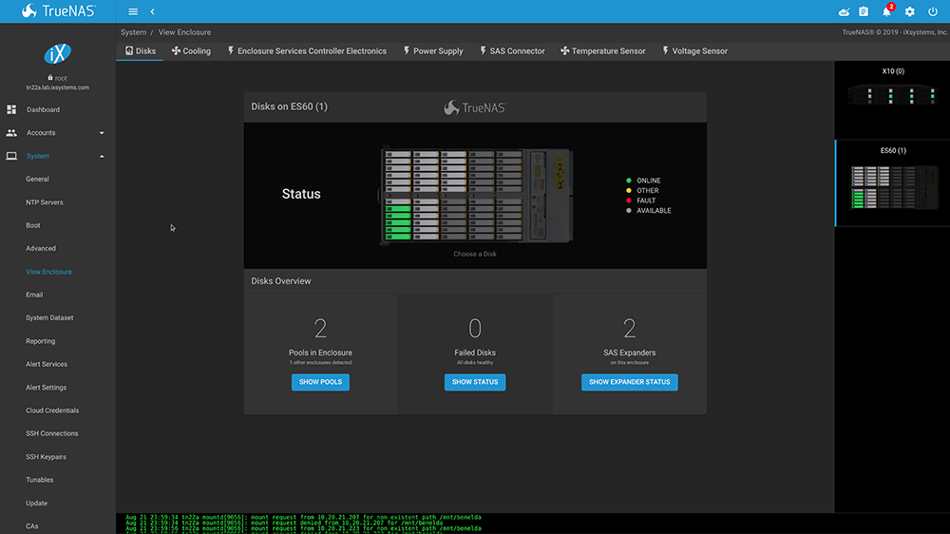This screenshot has height=534, width=950.
Task: Click the TrueNAS logo in header
Action: coord(59,11)
